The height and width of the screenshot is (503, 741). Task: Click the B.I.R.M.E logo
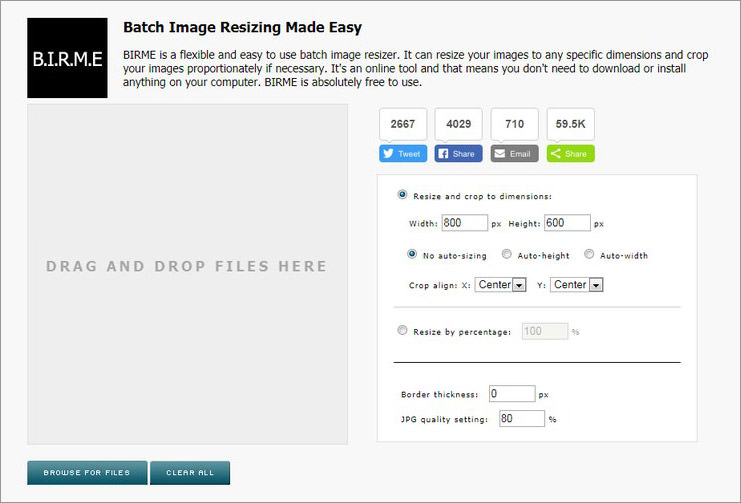tap(67, 58)
